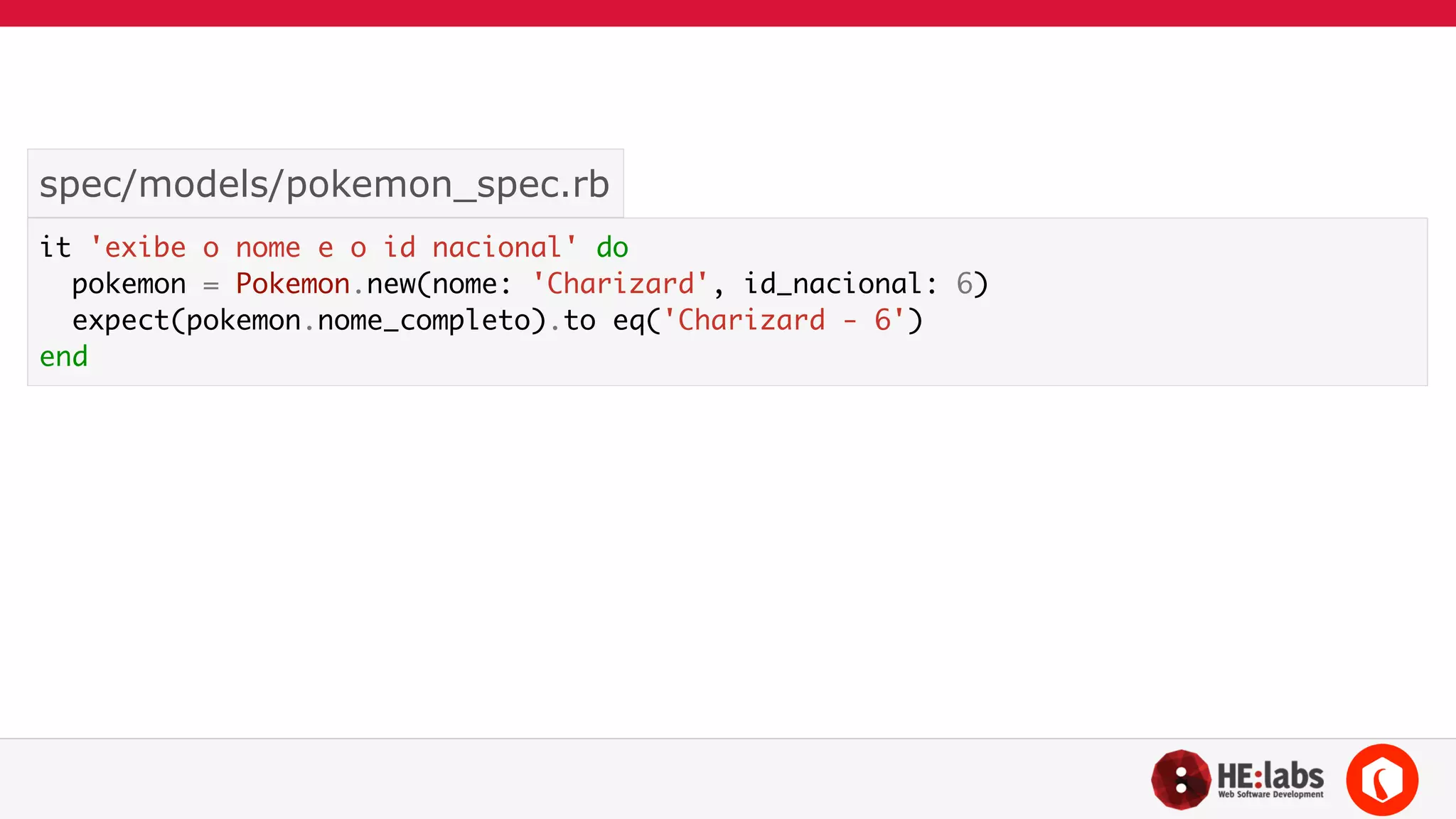This screenshot has width=1456, height=819.
Task: Click the spec/models/pokemon_spec.rb file title
Action: pyautogui.click(x=324, y=184)
